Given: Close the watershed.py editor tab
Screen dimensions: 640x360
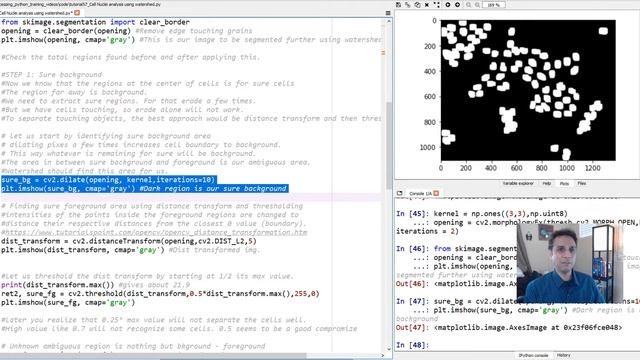Looking at the screenshot, I should [77, 13].
